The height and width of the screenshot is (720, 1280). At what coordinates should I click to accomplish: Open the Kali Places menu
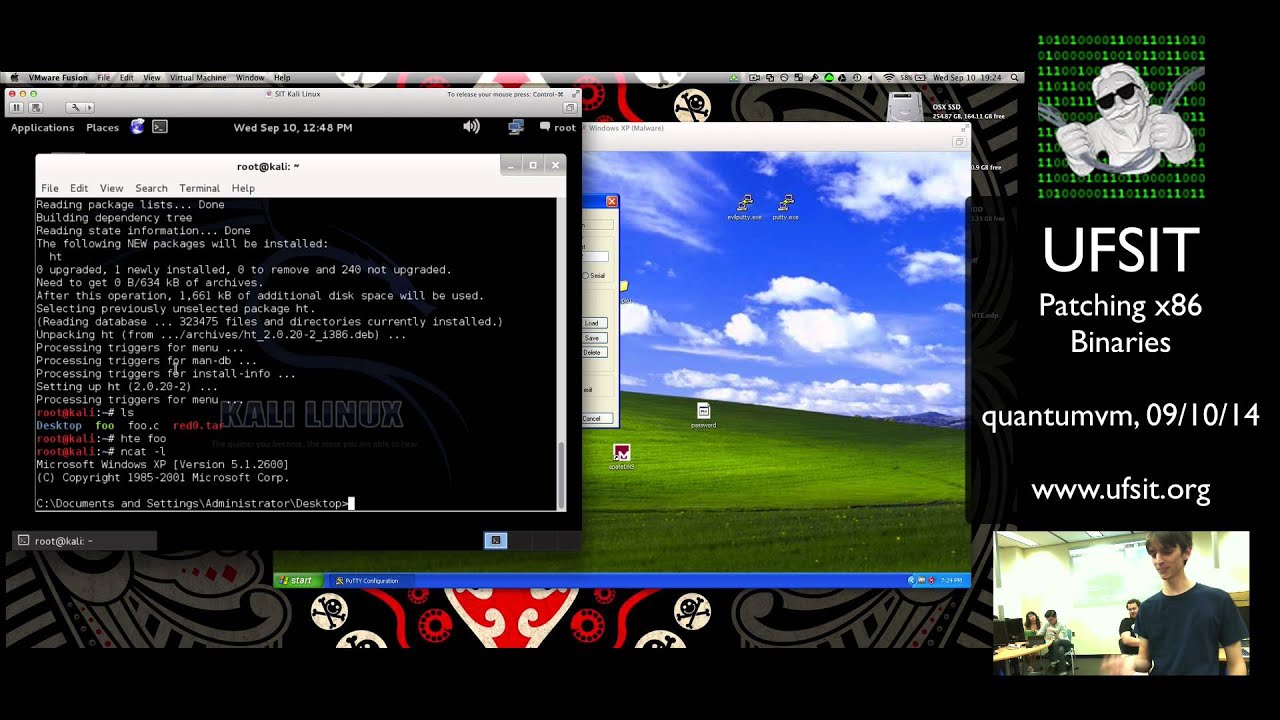(x=102, y=128)
